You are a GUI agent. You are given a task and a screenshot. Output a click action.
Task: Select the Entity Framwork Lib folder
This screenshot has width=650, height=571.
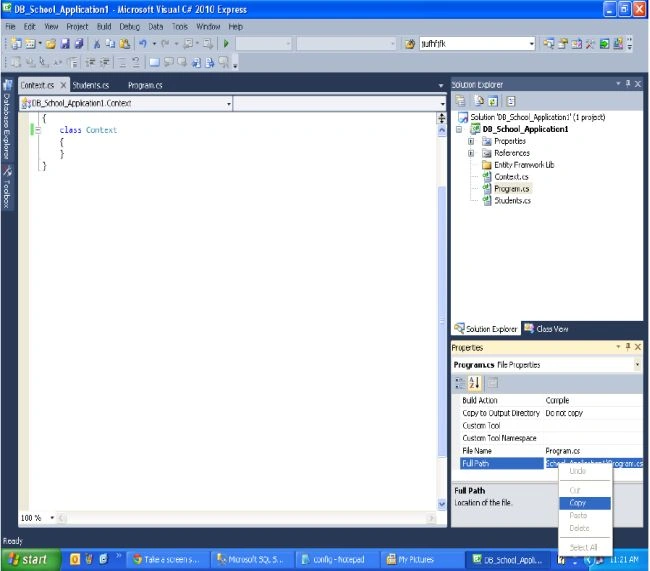tap(524, 165)
